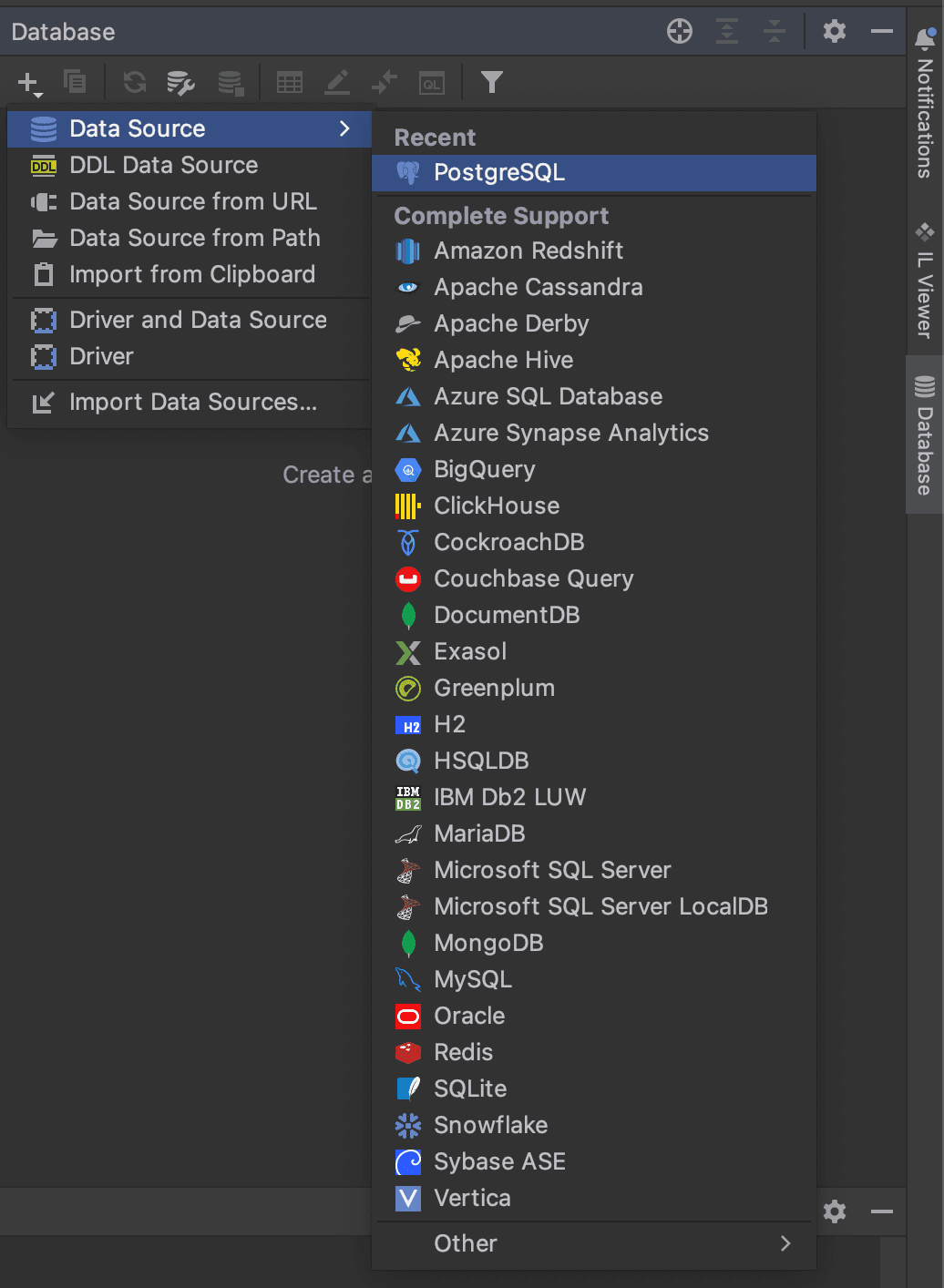Open the IL Viewer side panel

(925, 280)
